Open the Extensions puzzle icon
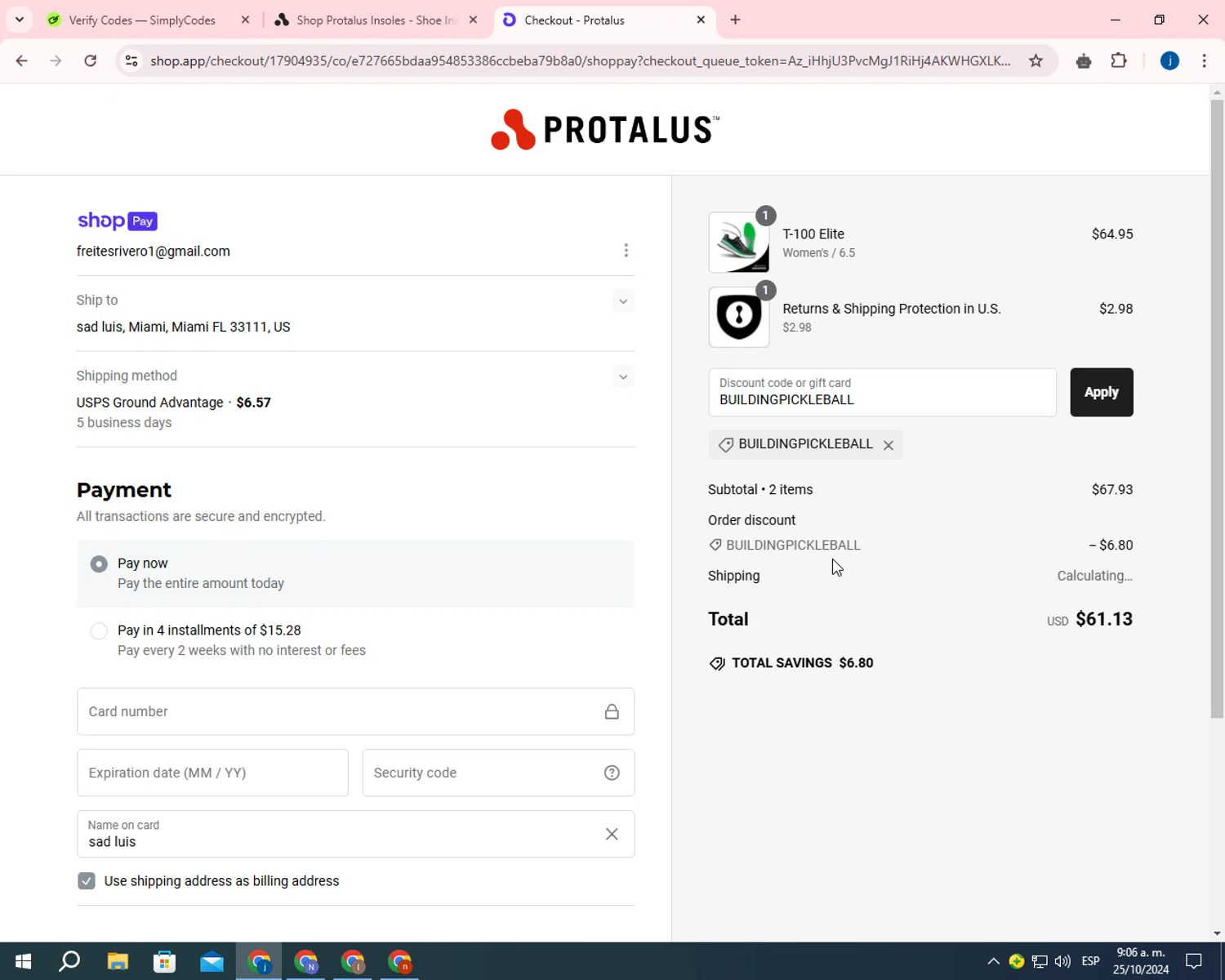The width and height of the screenshot is (1225, 980). click(1119, 60)
